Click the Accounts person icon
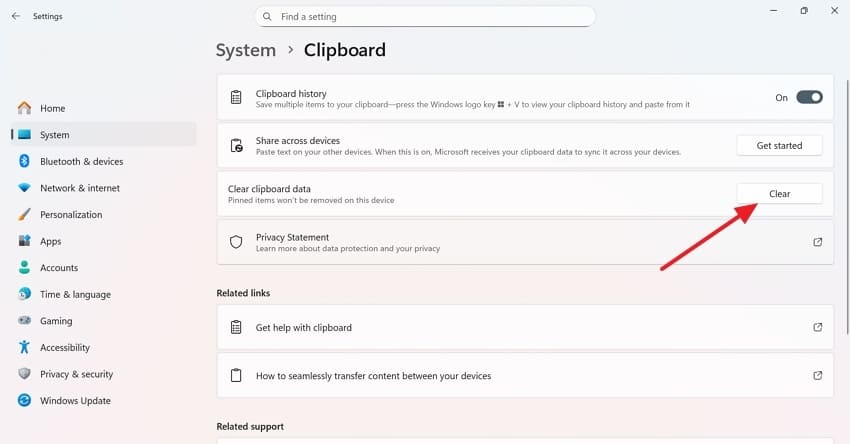This screenshot has height=444, width=850. (x=24, y=267)
